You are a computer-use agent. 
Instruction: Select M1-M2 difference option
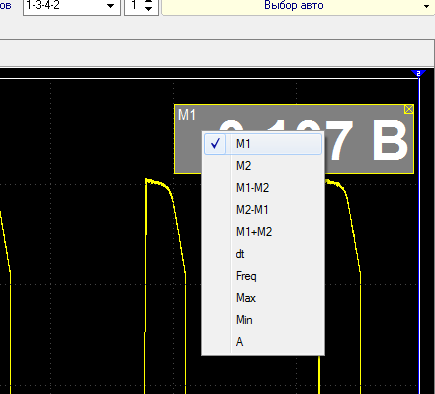pyautogui.click(x=263, y=188)
